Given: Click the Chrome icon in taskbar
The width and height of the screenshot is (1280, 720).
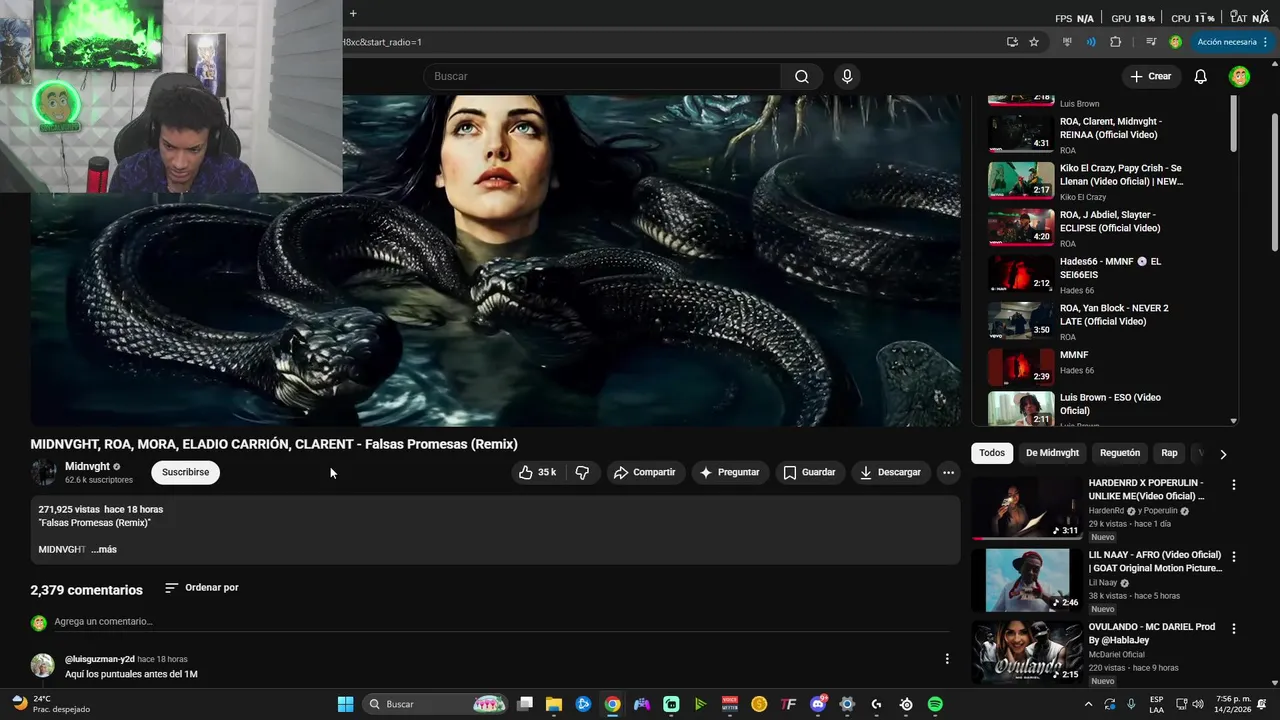Looking at the screenshot, I should 612,704.
